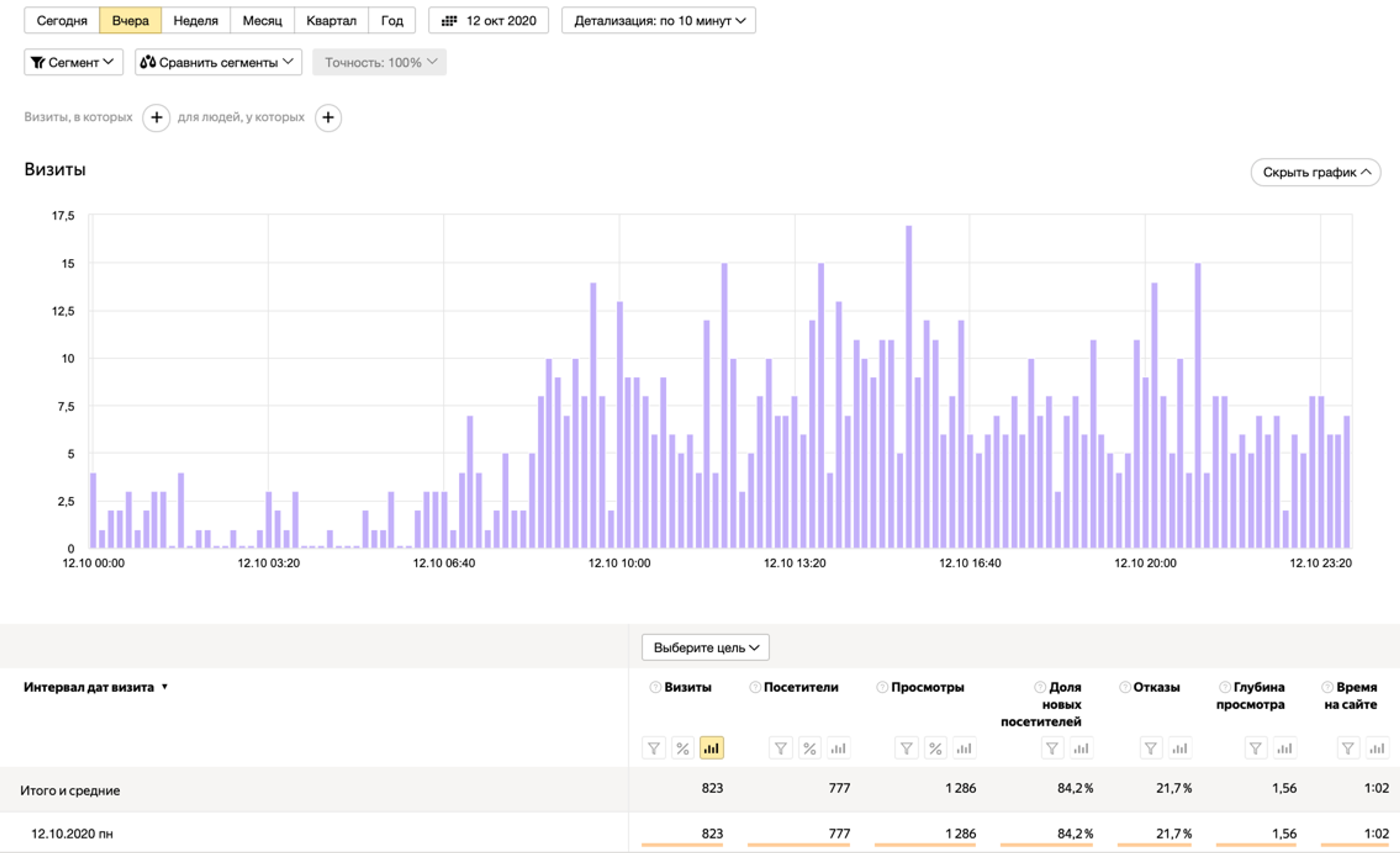Click the chart icon under Просмотры column

[x=964, y=748]
